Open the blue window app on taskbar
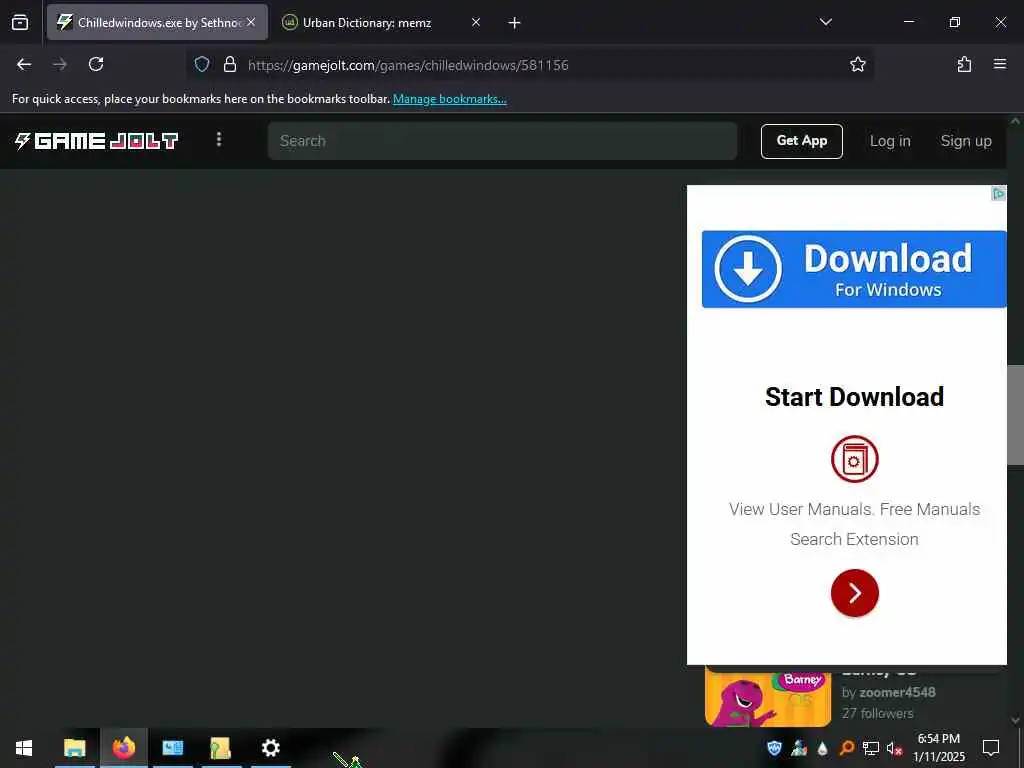This screenshot has width=1024, height=768. tap(172, 748)
